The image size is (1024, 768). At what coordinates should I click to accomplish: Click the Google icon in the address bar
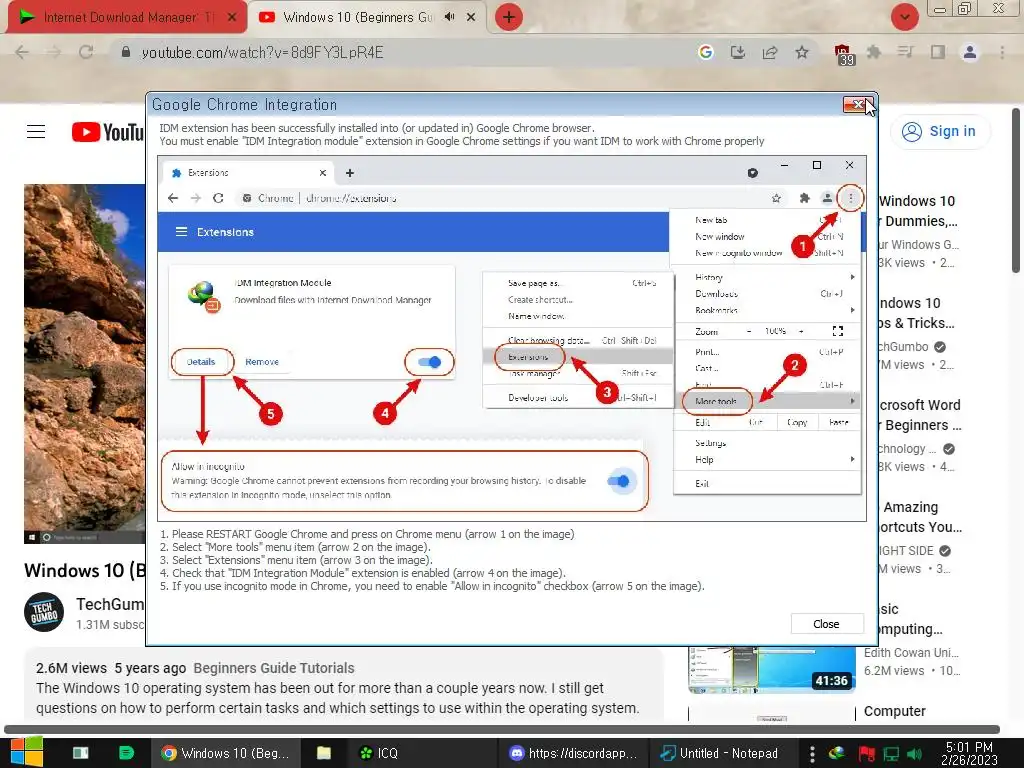[705, 53]
